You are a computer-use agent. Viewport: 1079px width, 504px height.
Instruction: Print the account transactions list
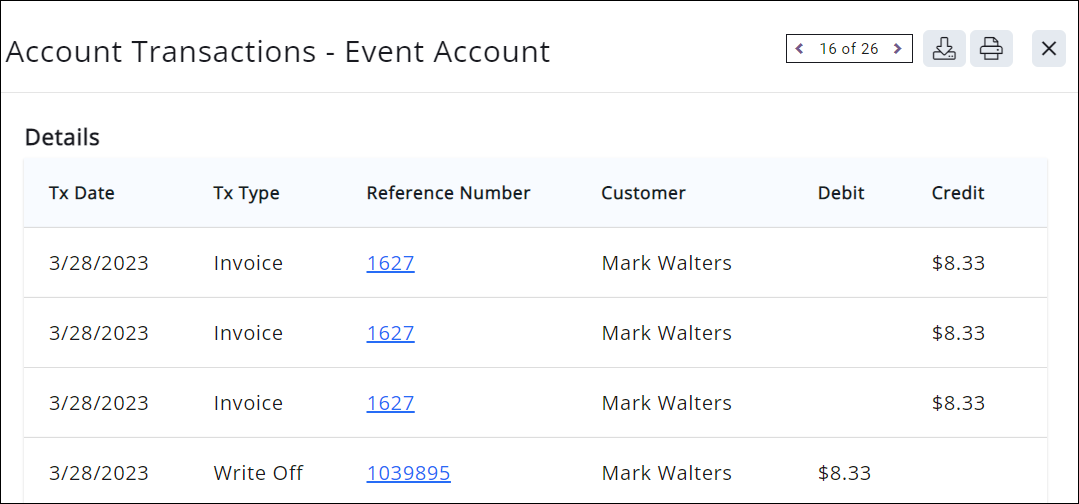coord(991,49)
